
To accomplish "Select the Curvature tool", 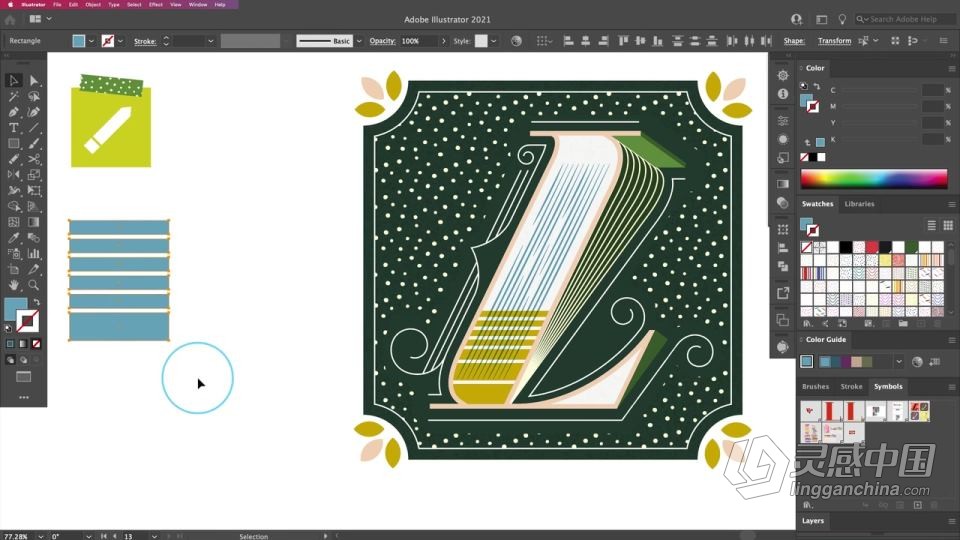I will 34,112.
